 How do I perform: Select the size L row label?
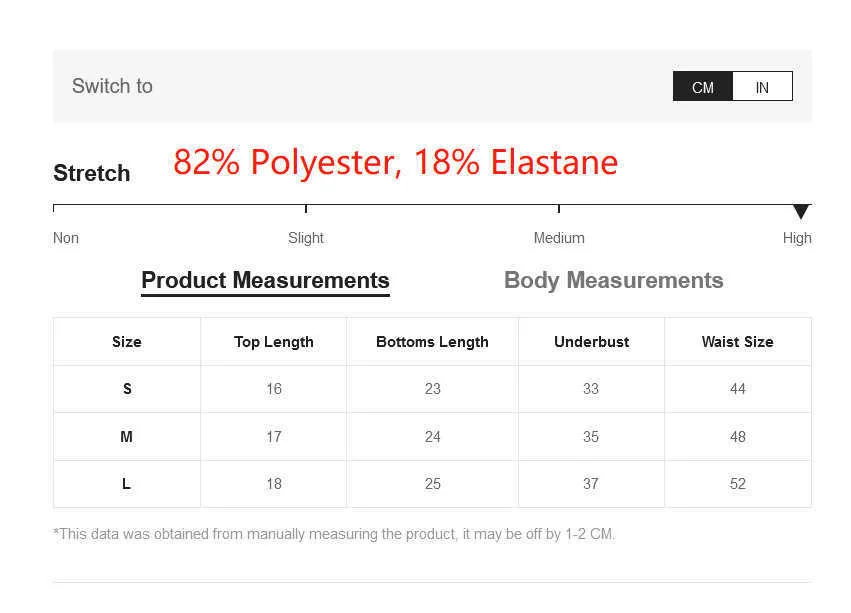tap(127, 484)
